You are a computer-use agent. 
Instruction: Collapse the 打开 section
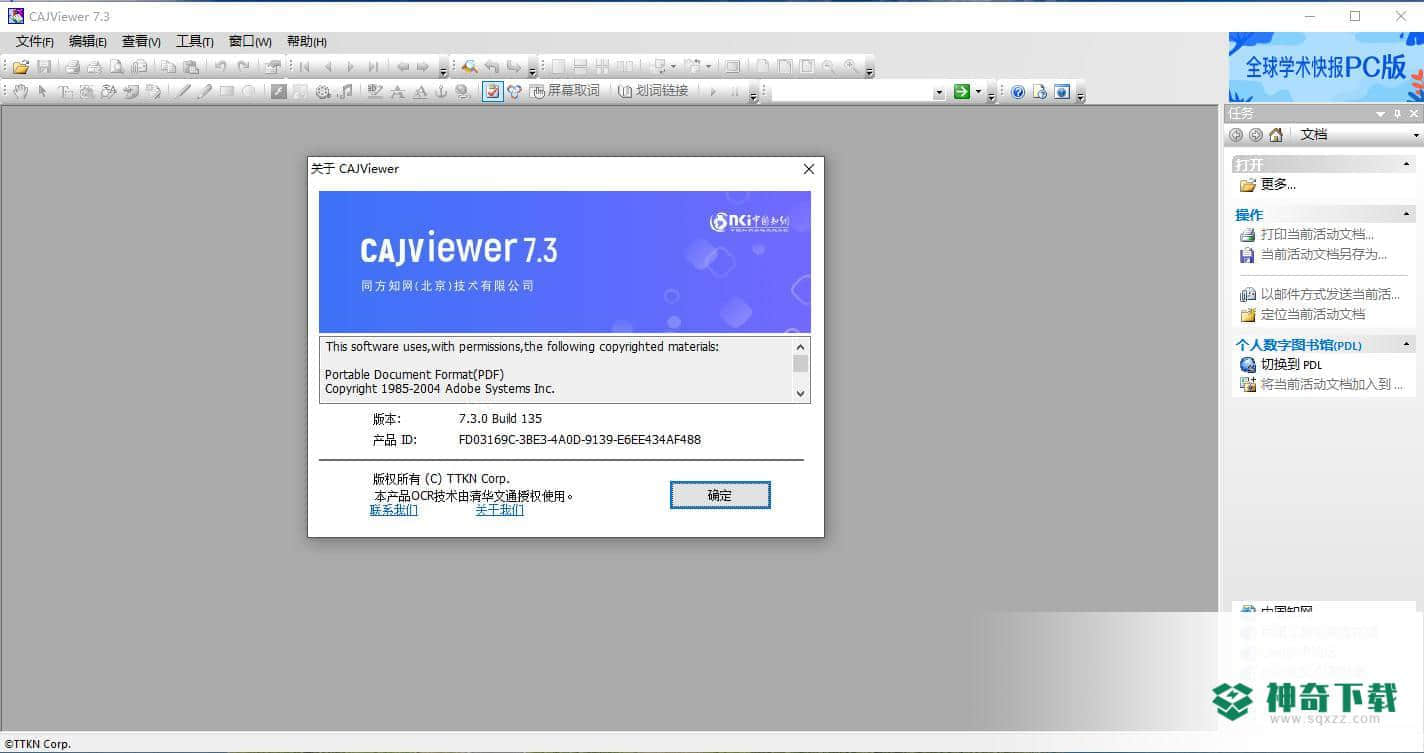1406,163
